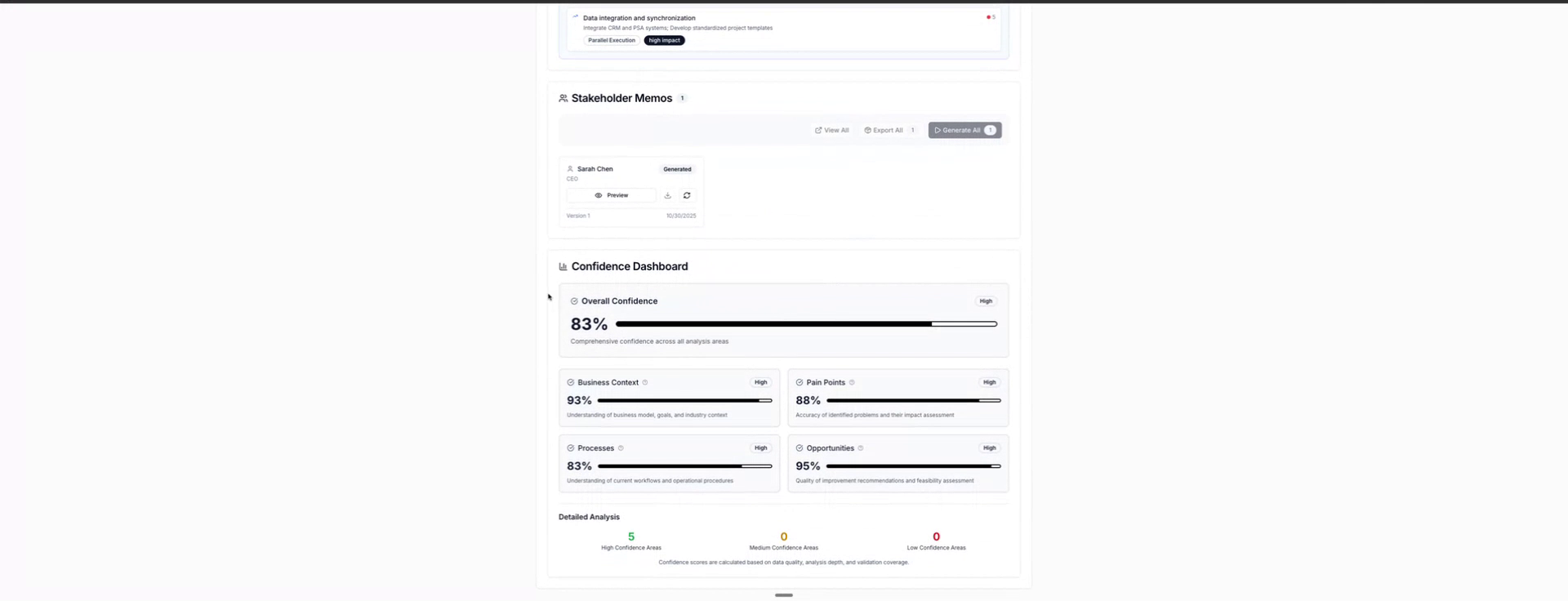Click the Pain Points 88% progress bar

point(913,400)
